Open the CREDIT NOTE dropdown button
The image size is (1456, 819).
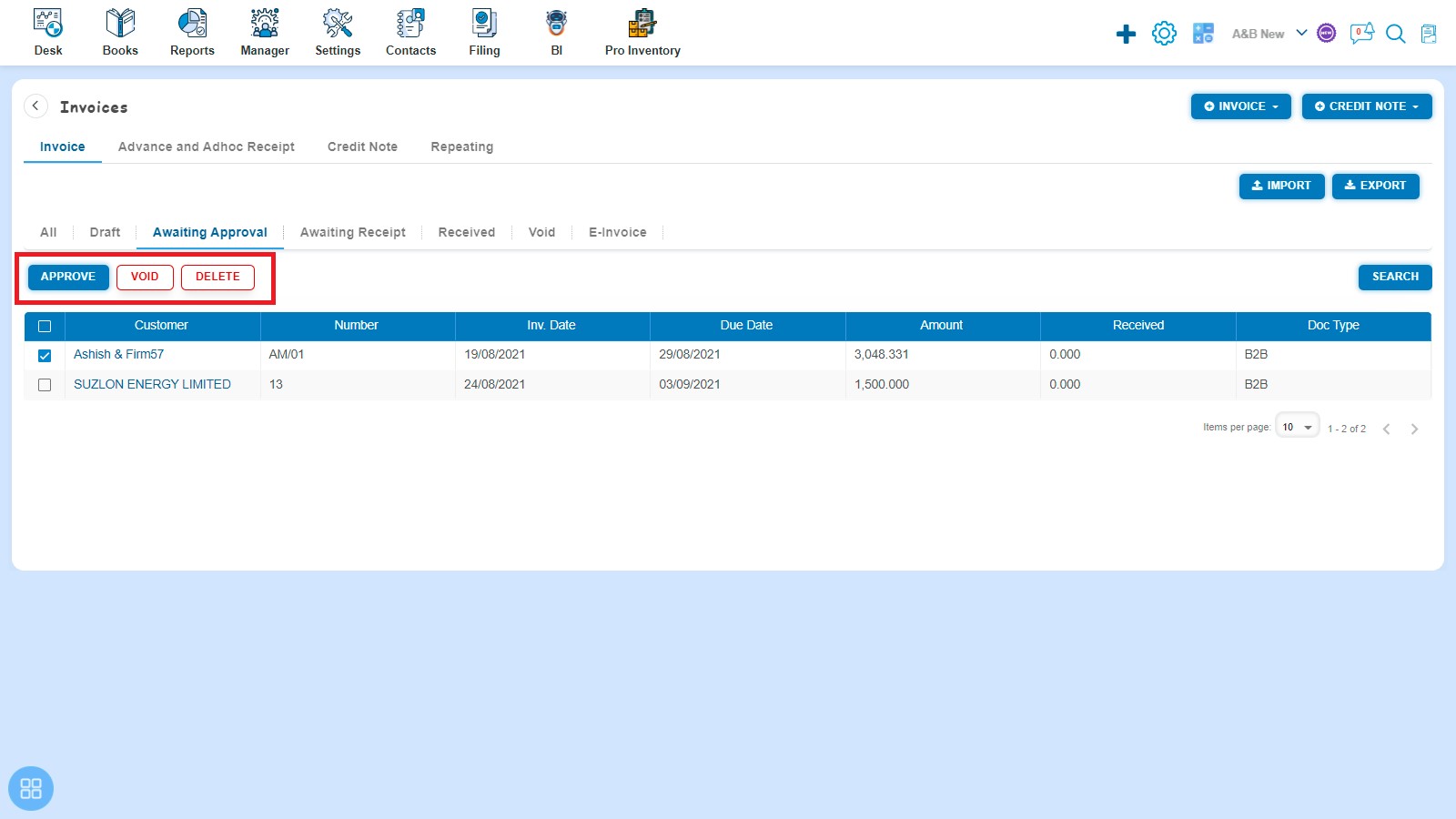tap(1367, 106)
